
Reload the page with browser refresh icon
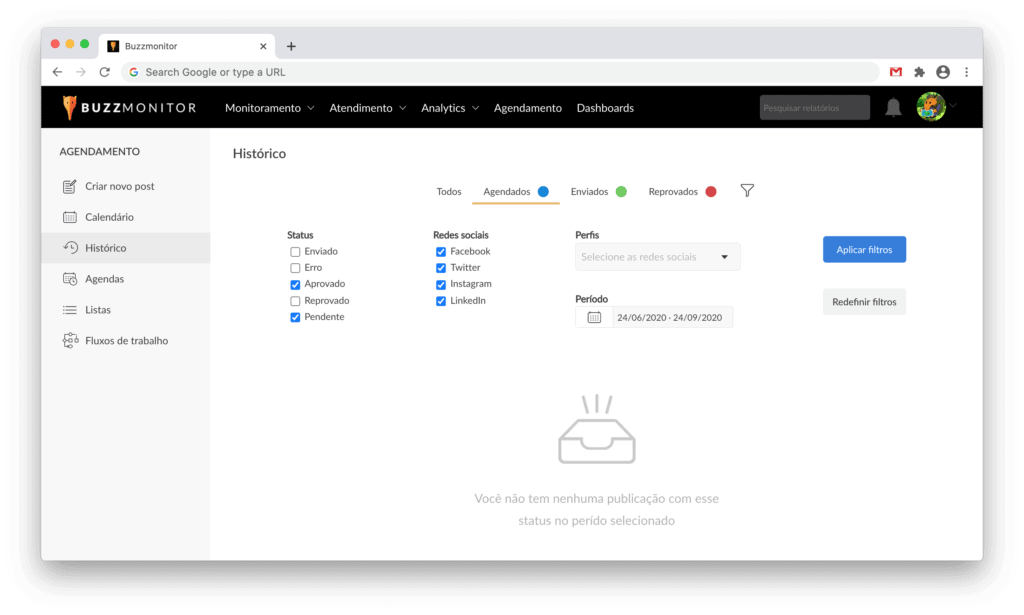(104, 72)
